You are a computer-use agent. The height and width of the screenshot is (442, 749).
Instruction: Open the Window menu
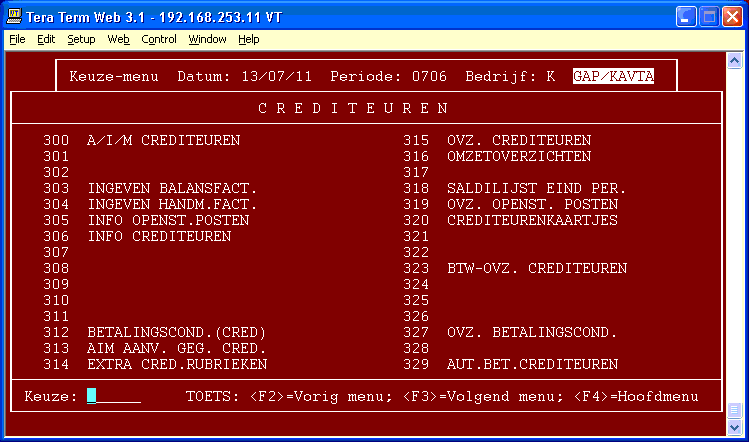coord(207,39)
